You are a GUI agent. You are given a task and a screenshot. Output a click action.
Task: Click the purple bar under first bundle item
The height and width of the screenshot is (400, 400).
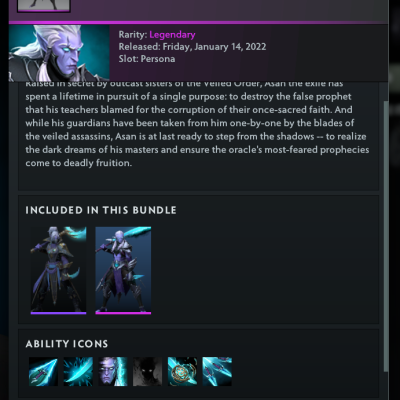[58, 313]
